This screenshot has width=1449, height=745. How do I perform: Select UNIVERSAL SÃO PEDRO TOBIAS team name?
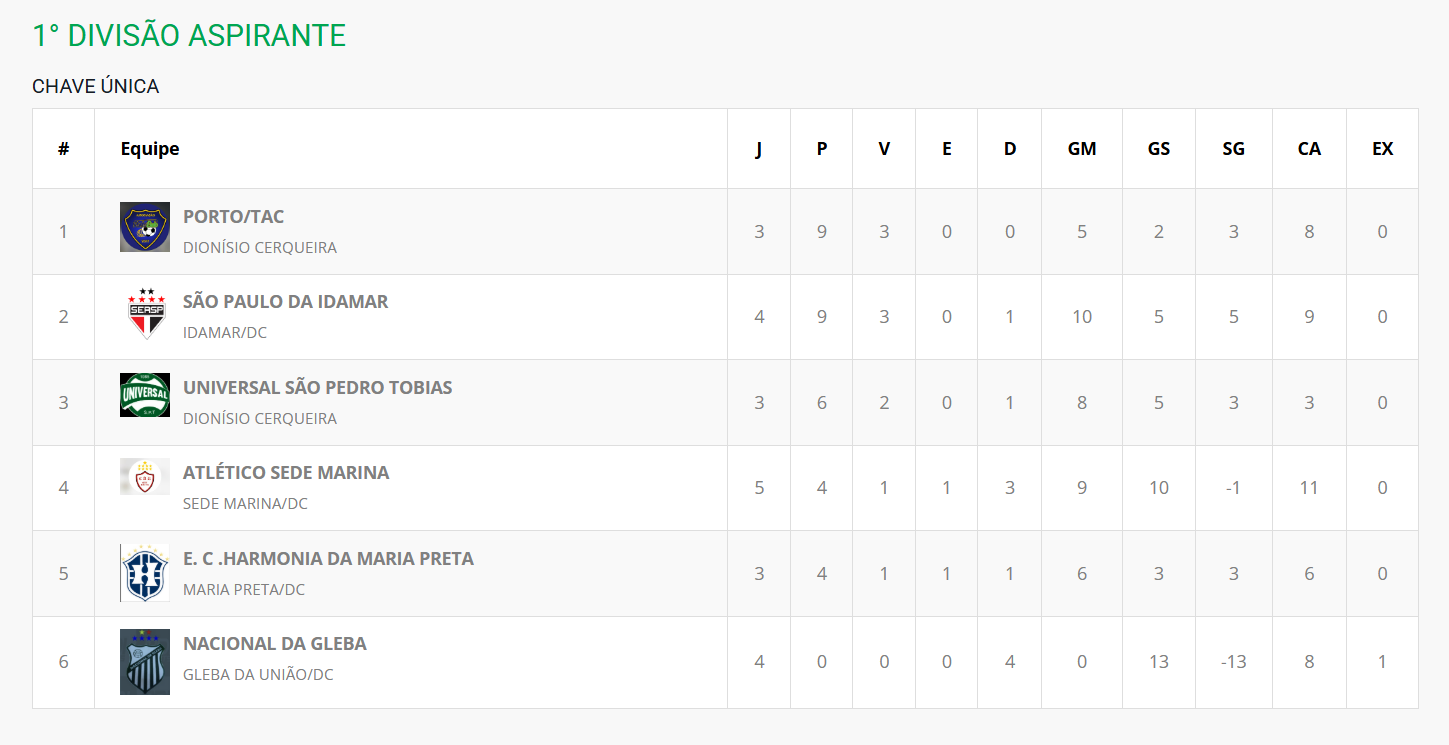(x=317, y=388)
